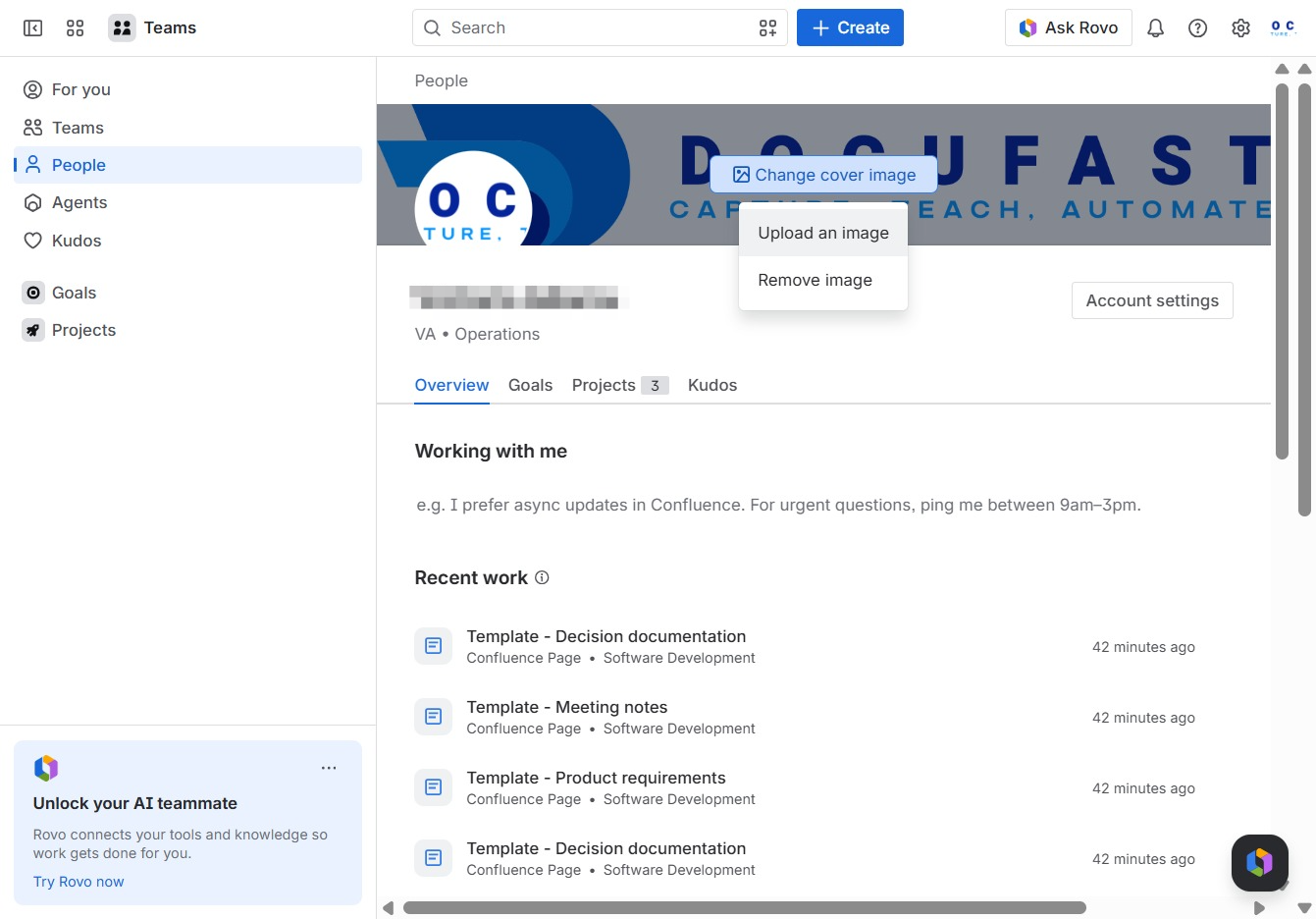Image resolution: width=1316 pixels, height=919 pixels.
Task: Click the Search input field
Action: pyautogui.click(x=600, y=28)
